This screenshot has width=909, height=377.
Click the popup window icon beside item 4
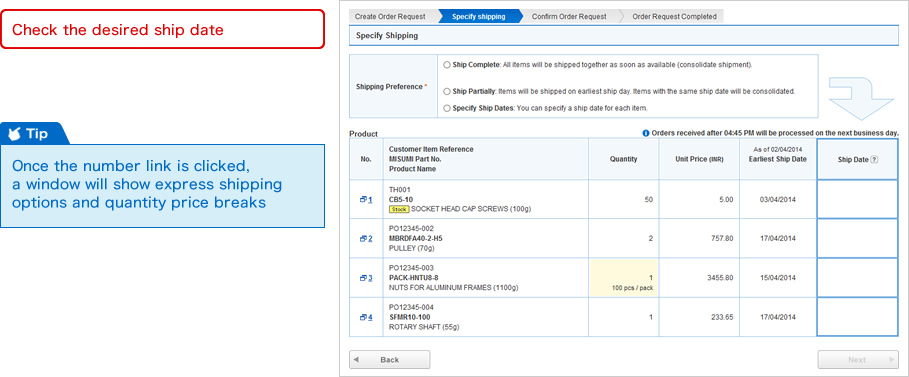(363, 317)
